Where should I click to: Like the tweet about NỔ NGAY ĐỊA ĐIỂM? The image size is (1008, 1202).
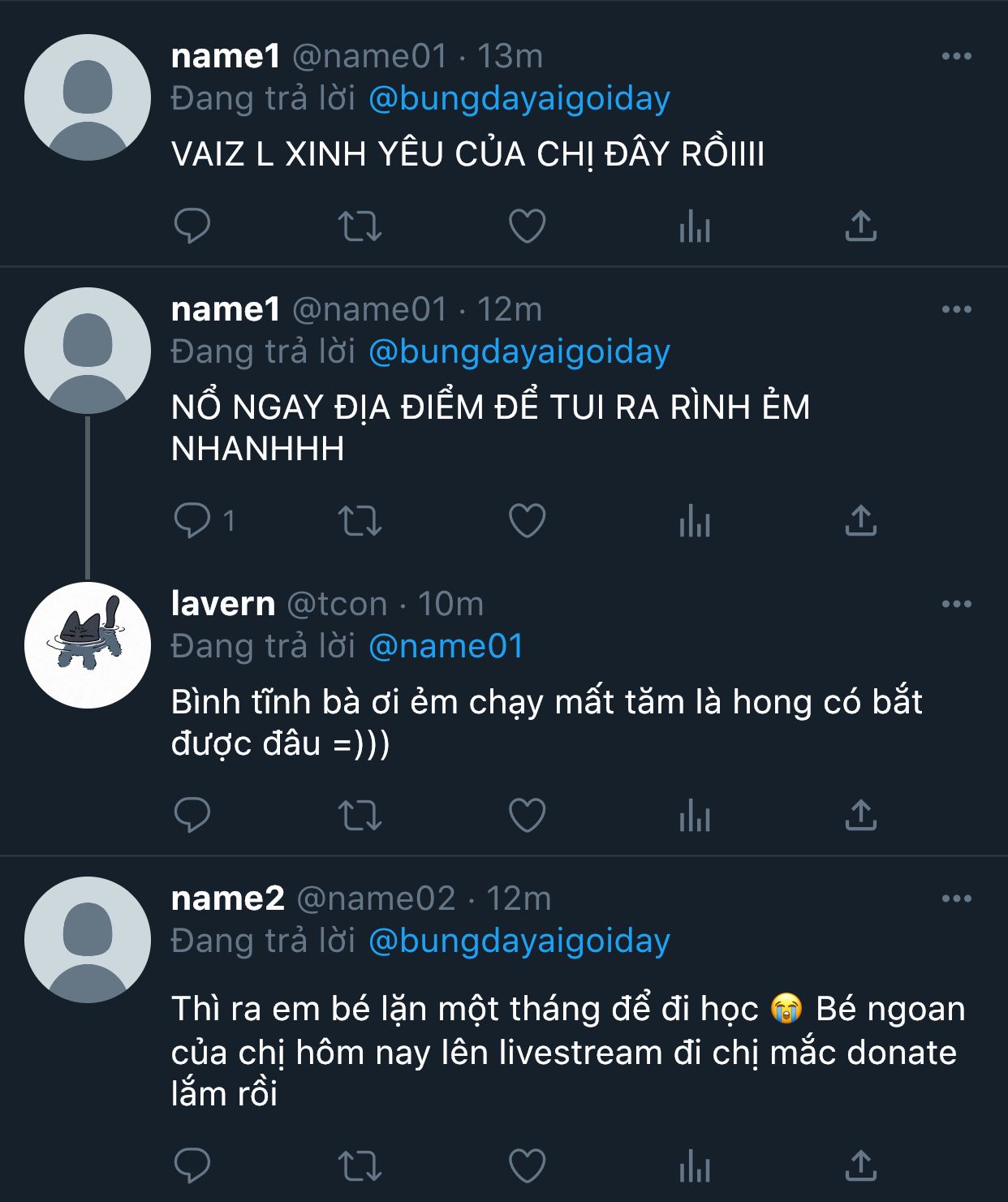tap(527, 521)
